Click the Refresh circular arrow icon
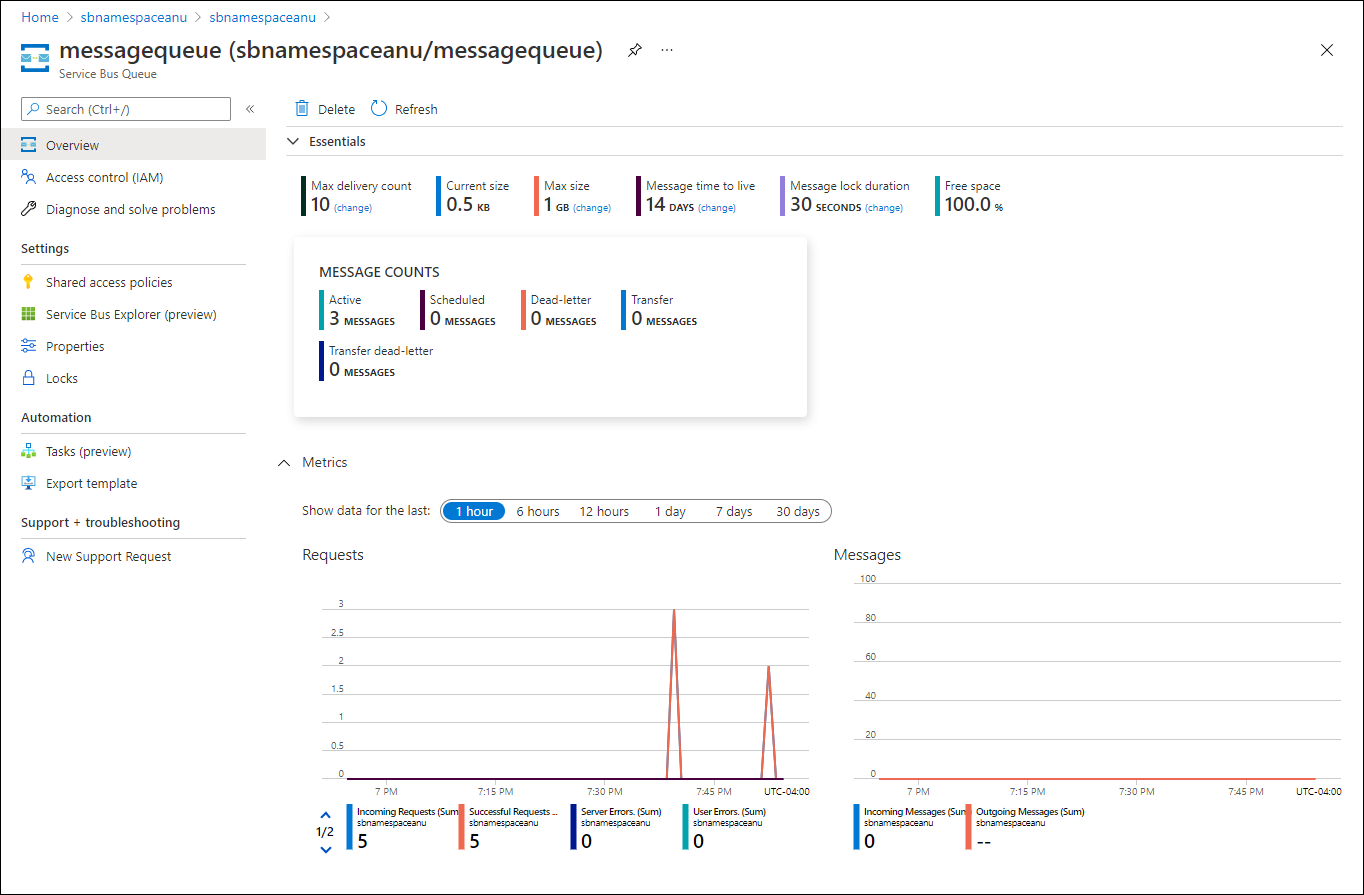1364x895 pixels. pos(379,108)
